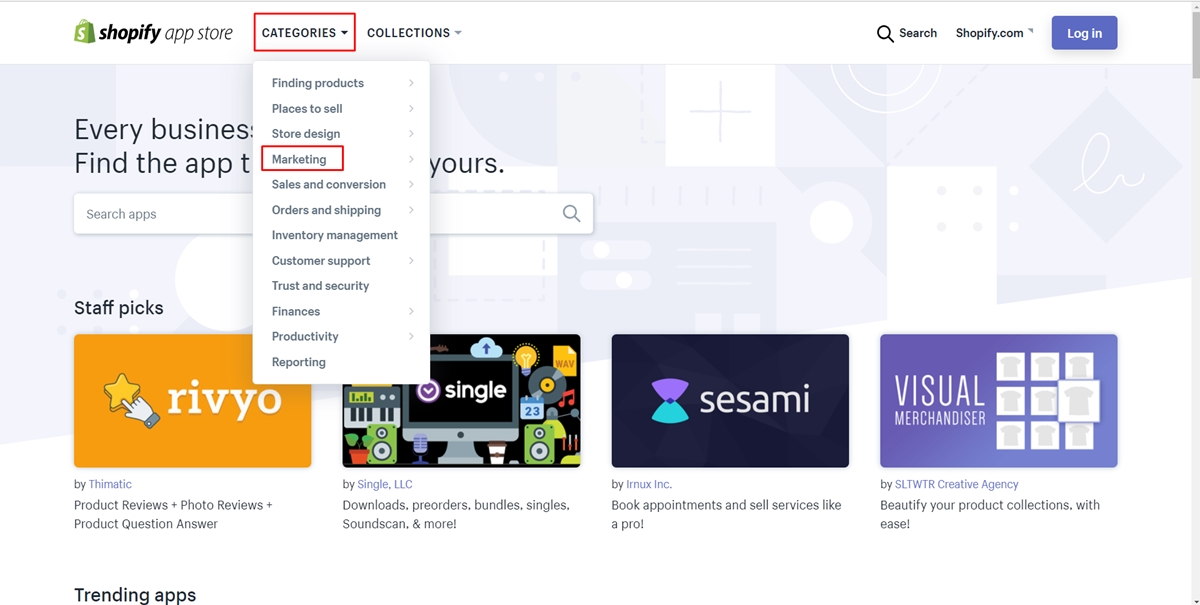Open the Single, LLC developer link
1200x605 pixels.
(385, 484)
